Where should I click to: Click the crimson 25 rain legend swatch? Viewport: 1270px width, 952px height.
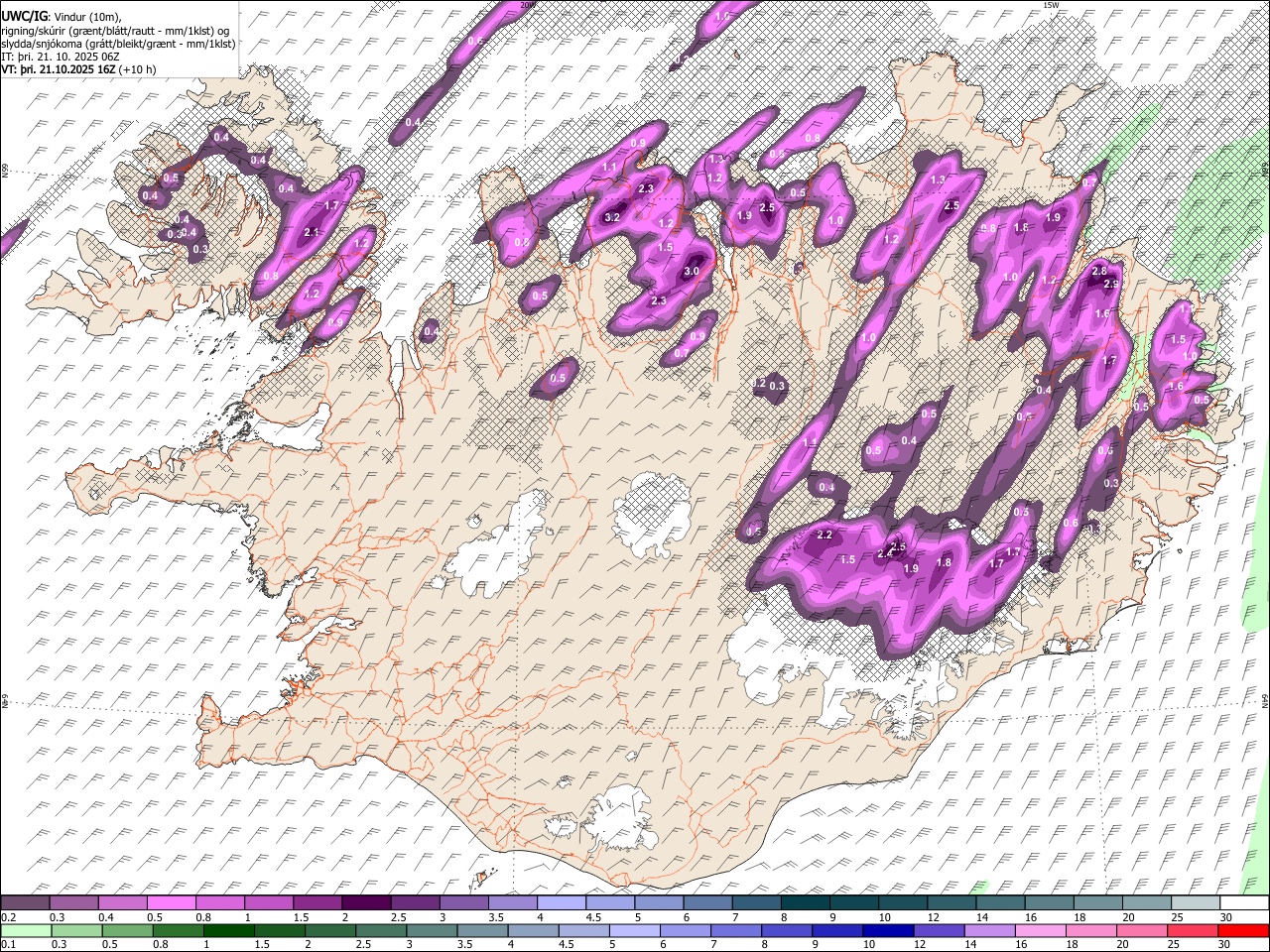1192,930
